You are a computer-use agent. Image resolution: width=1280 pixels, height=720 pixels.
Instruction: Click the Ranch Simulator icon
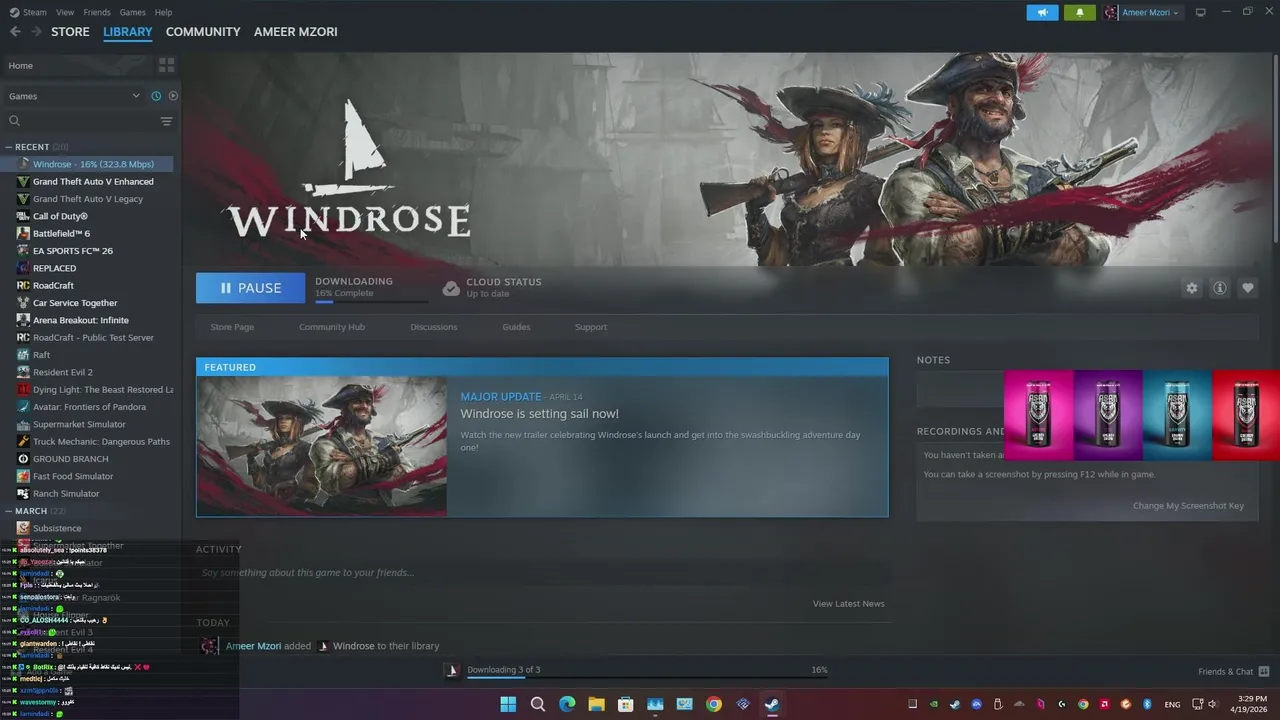(x=23, y=494)
